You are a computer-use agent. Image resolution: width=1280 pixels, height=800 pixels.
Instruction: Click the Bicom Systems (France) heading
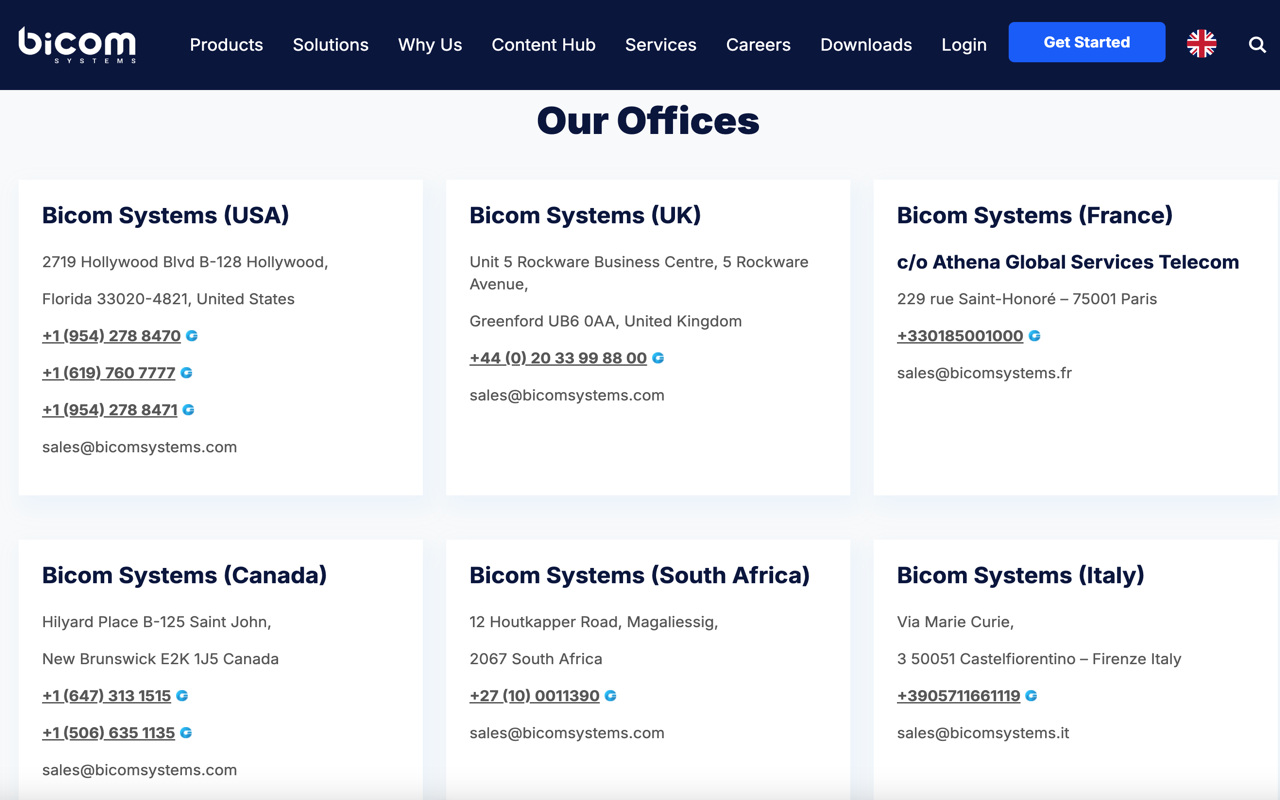[x=1035, y=215]
